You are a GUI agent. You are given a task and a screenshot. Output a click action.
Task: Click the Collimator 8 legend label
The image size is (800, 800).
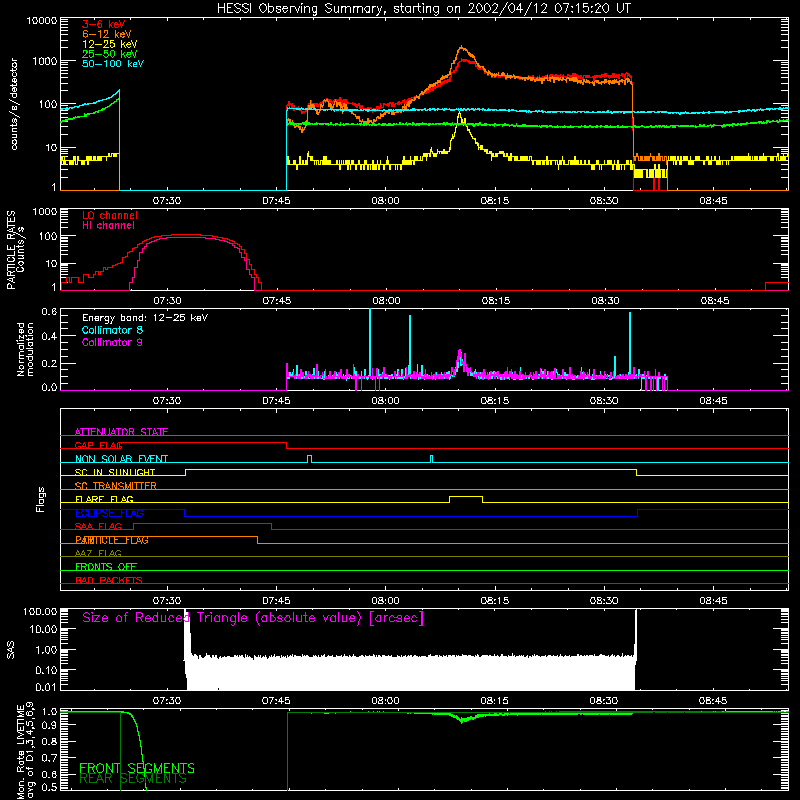pyautogui.click(x=112, y=330)
